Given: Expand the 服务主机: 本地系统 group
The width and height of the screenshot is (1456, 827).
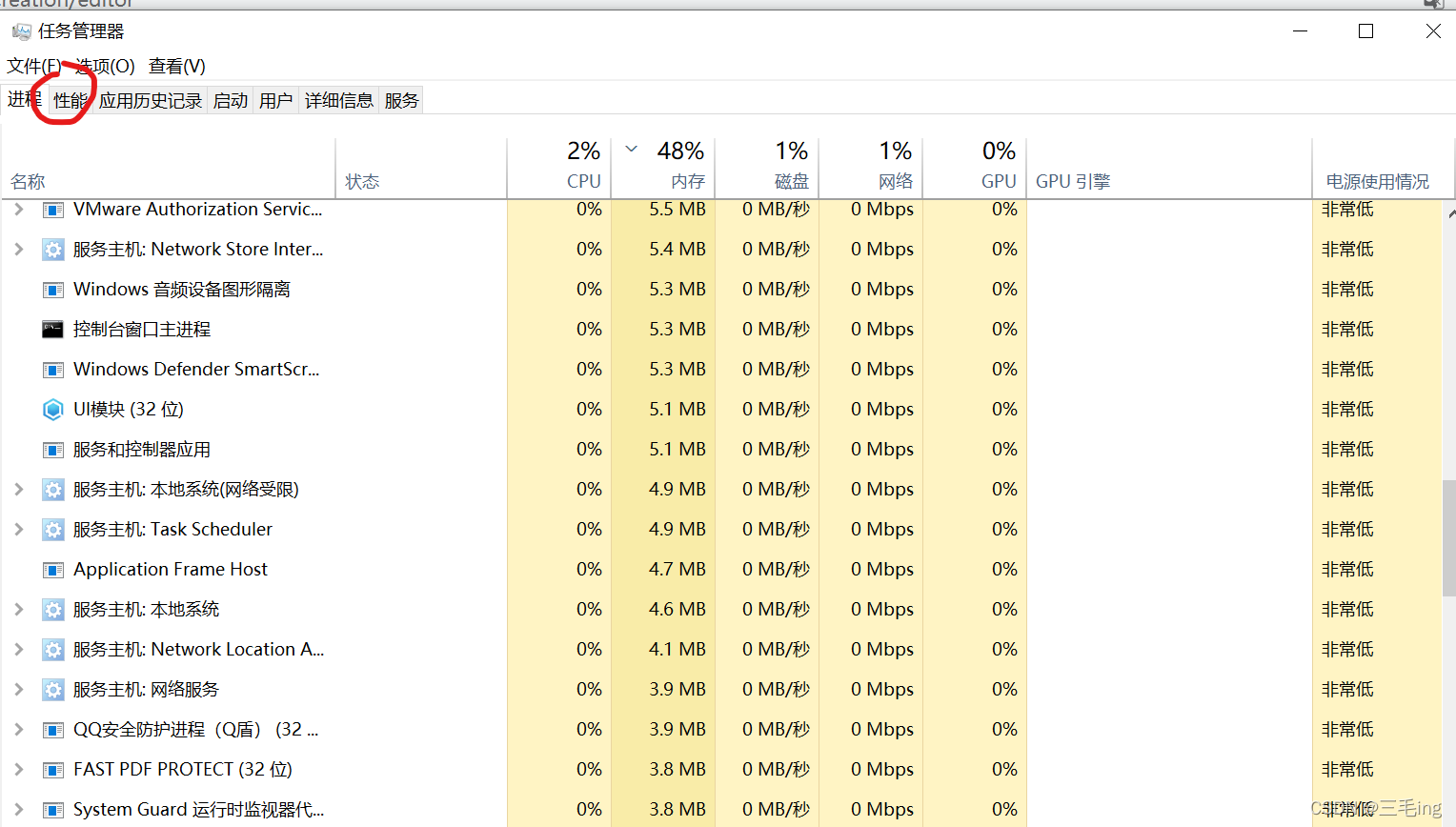Looking at the screenshot, I should pyautogui.click(x=18, y=609).
